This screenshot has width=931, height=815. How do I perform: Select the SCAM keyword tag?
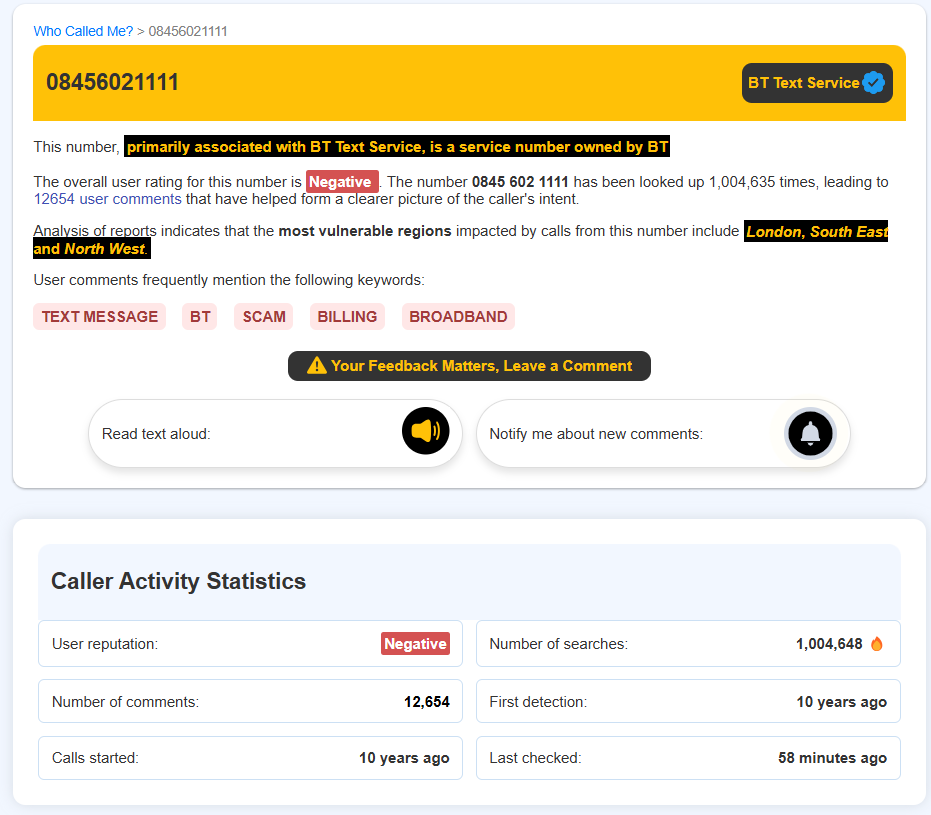tap(264, 316)
